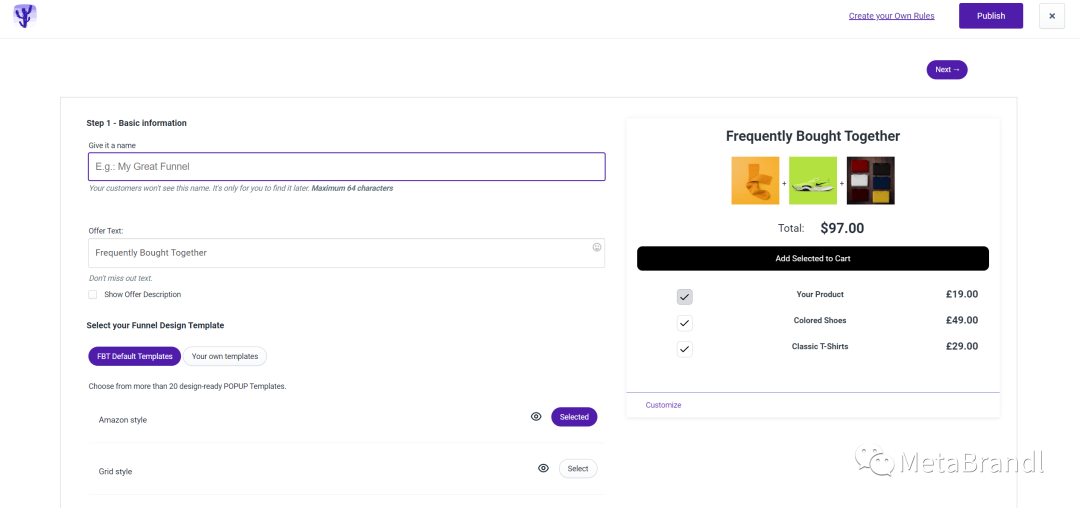This screenshot has width=1080, height=508.
Task: Click the green sneaker product image
Action: pos(813,181)
